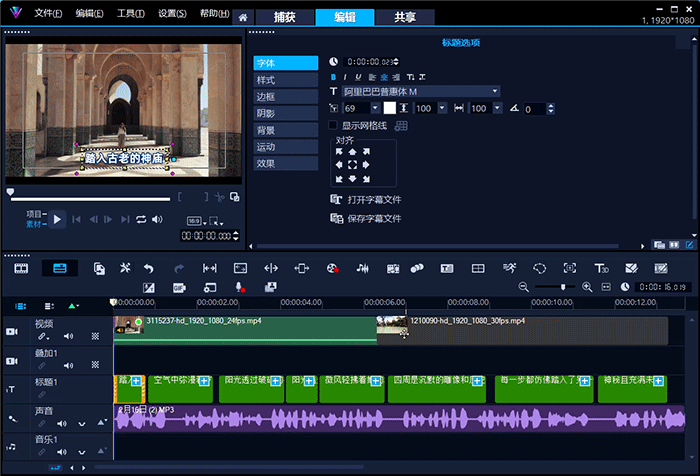
Task: Open the subtitle editor icon
Action: (447, 268)
